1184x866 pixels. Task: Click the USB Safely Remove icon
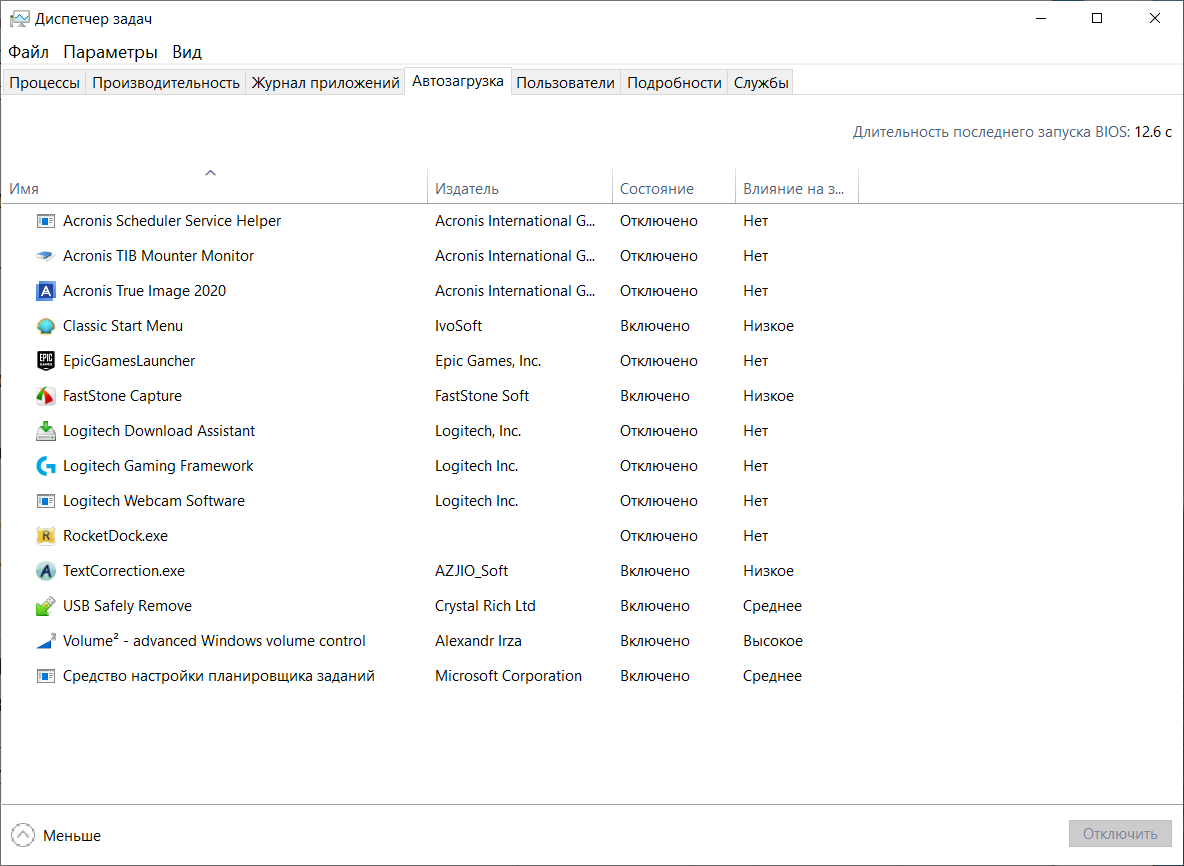click(x=45, y=606)
